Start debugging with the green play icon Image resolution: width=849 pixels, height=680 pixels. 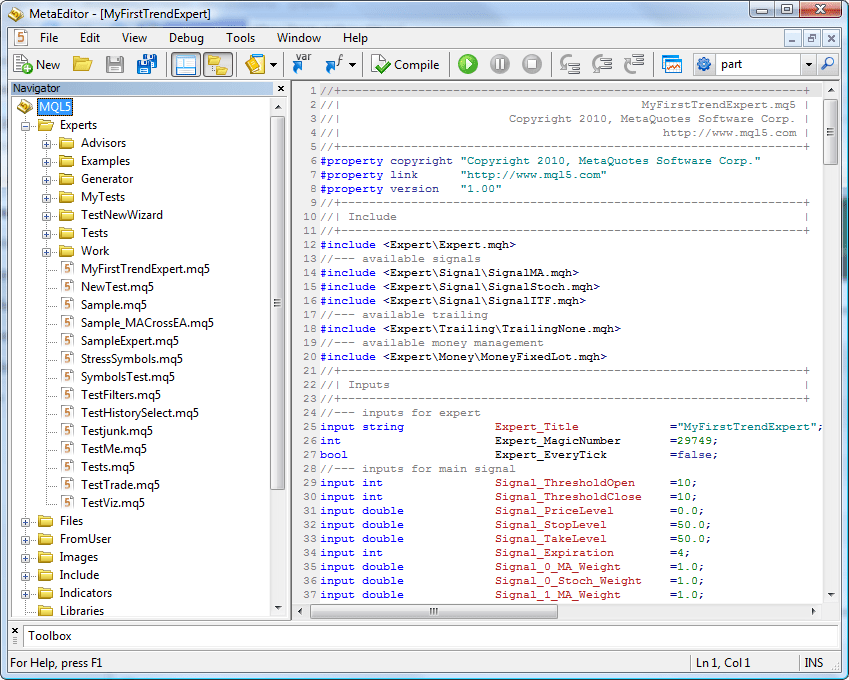(x=467, y=63)
